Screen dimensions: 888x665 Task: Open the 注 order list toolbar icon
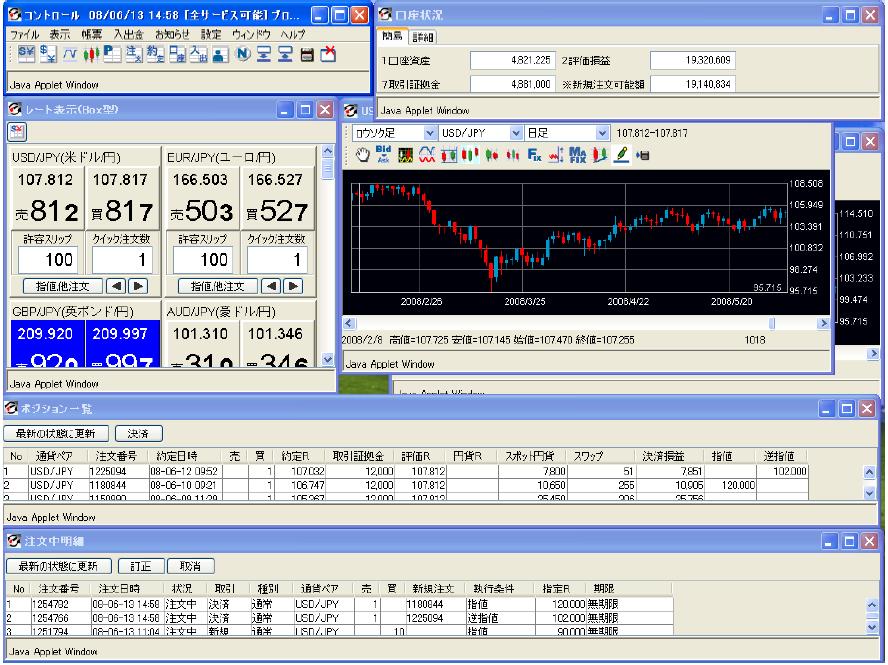coord(134,54)
